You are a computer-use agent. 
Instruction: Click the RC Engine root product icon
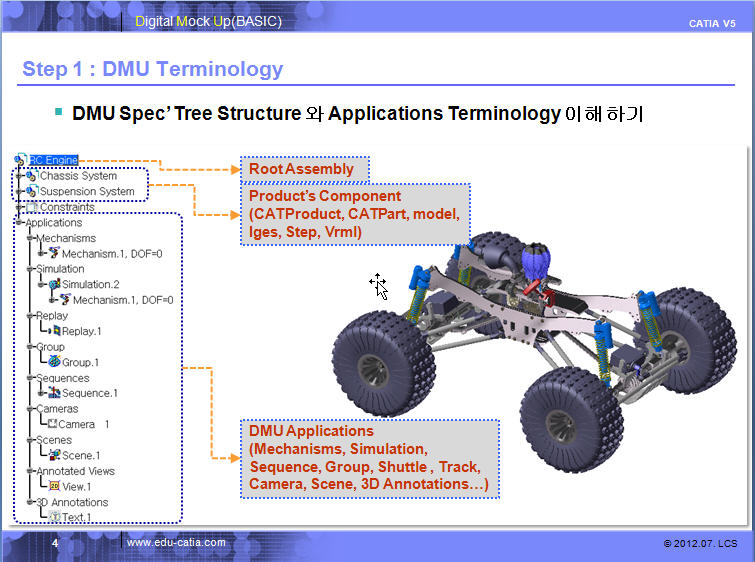pyautogui.click(x=21, y=160)
